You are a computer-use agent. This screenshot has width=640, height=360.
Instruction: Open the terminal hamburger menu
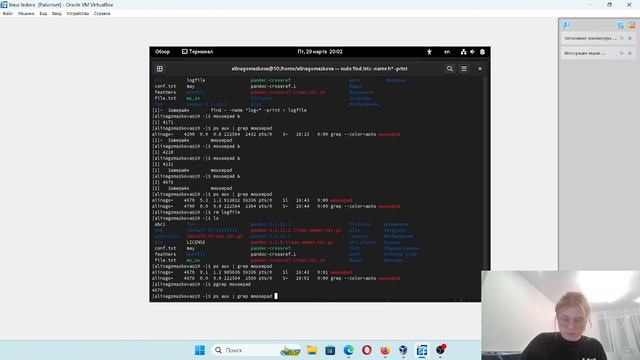click(x=464, y=69)
